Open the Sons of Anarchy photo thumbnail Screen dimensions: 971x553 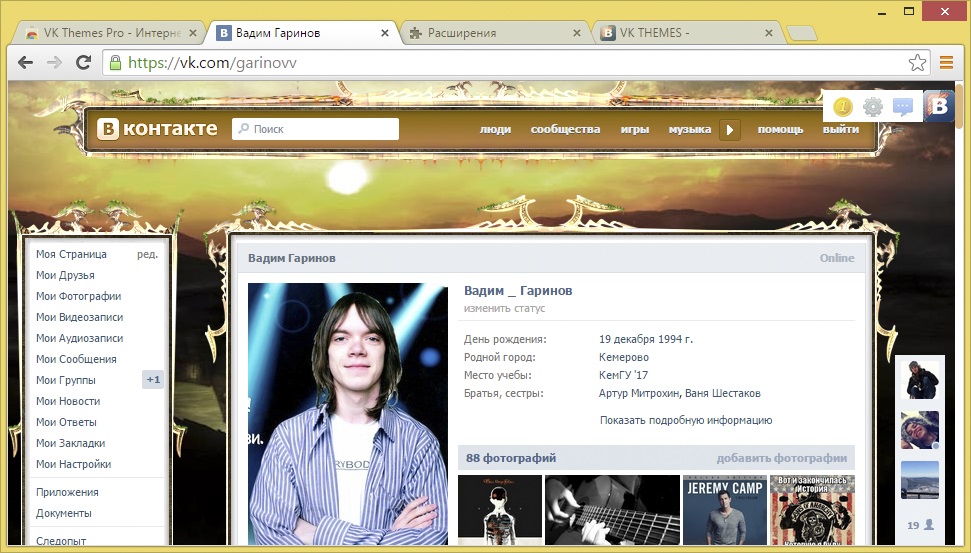812,510
